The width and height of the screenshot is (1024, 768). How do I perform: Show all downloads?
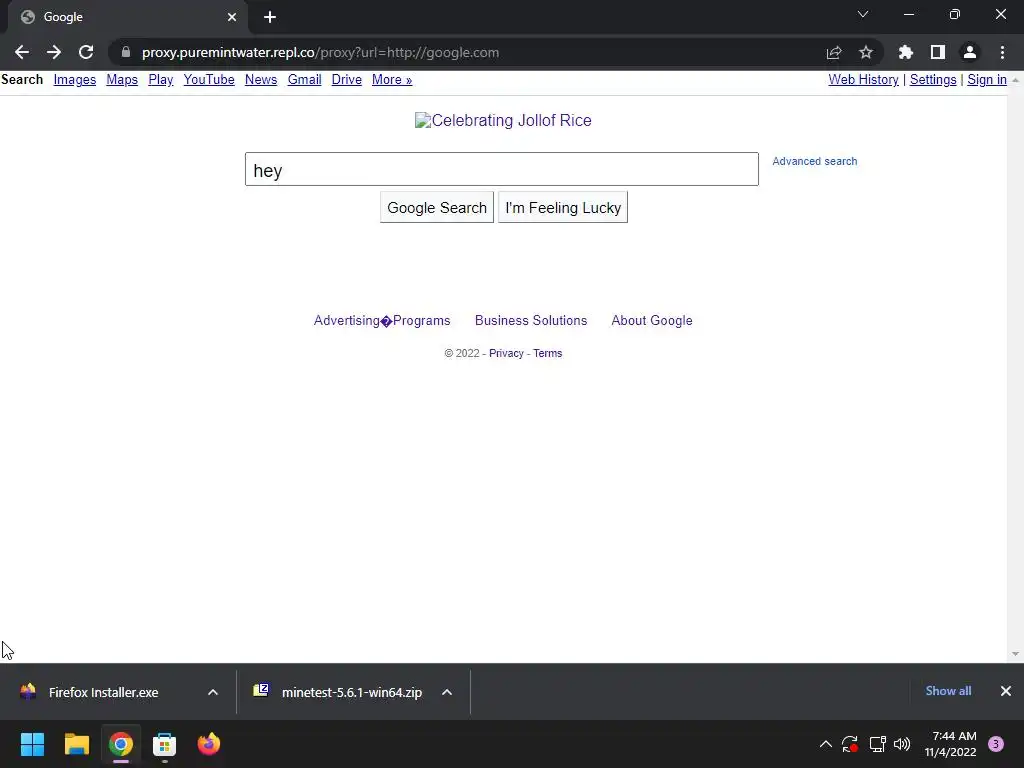point(948,691)
